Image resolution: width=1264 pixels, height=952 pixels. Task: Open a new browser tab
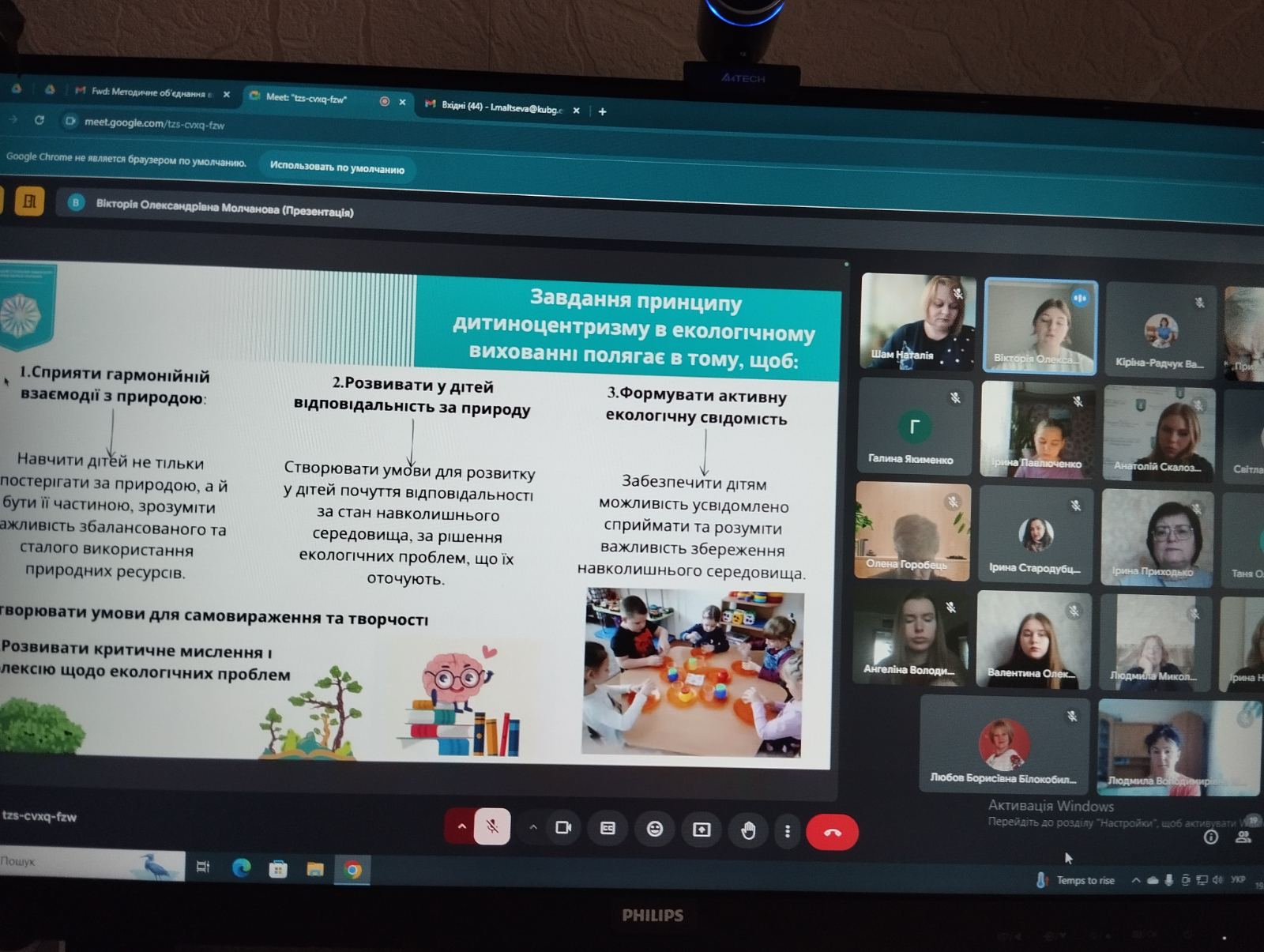point(603,111)
